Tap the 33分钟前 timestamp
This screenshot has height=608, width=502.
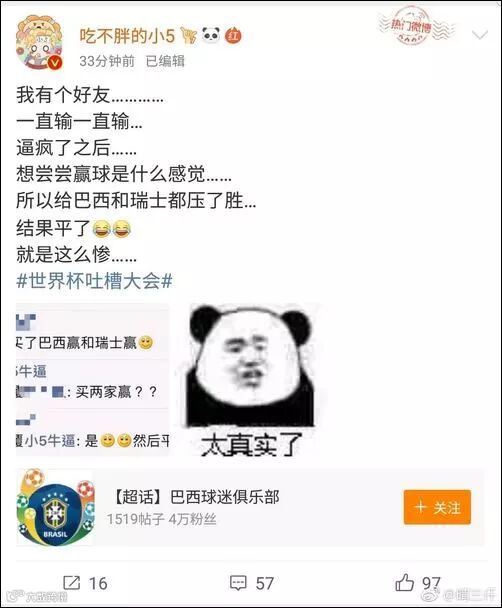tap(107, 61)
